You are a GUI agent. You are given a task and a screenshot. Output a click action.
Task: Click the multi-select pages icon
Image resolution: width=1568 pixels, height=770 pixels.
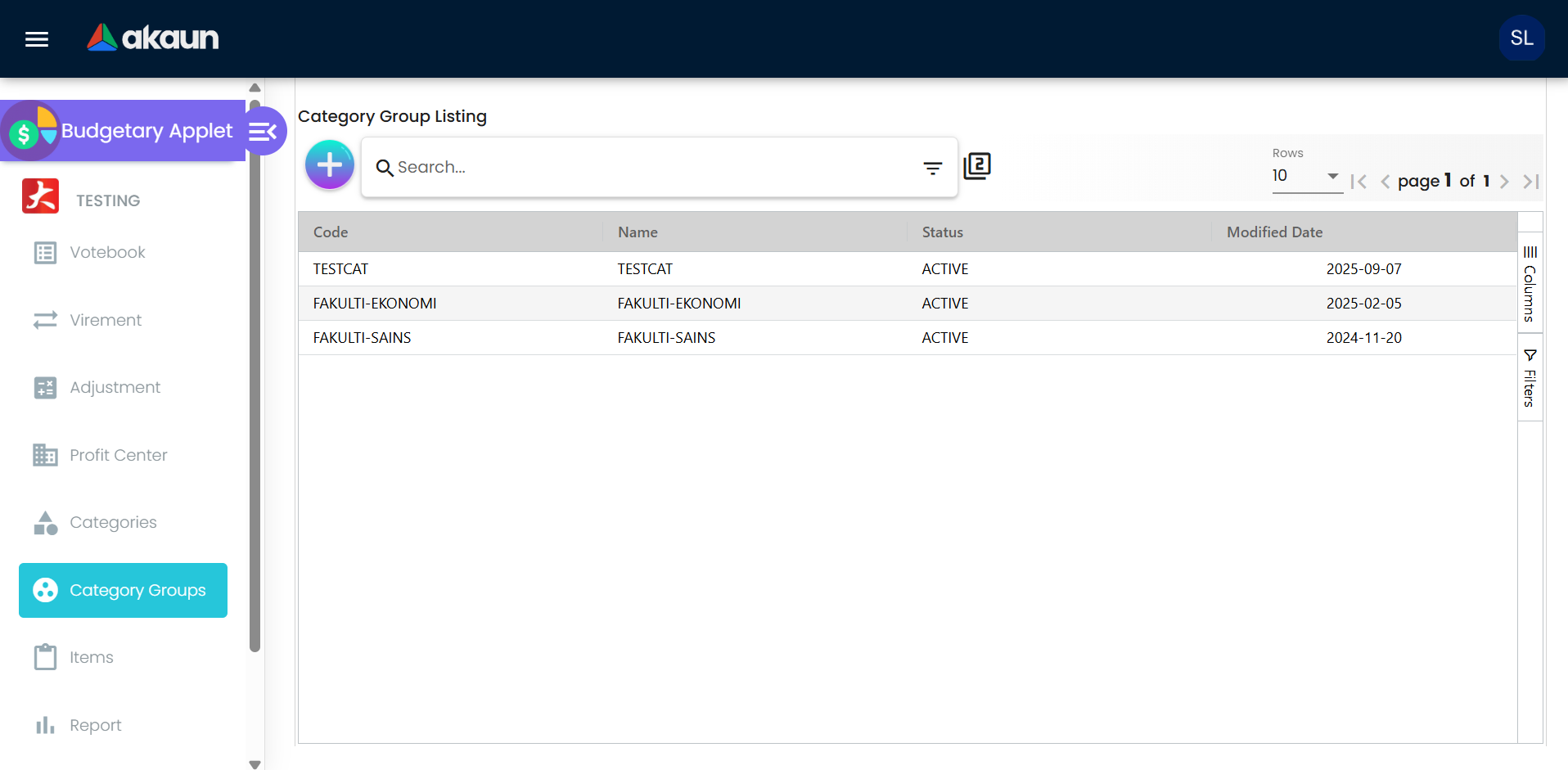click(977, 166)
